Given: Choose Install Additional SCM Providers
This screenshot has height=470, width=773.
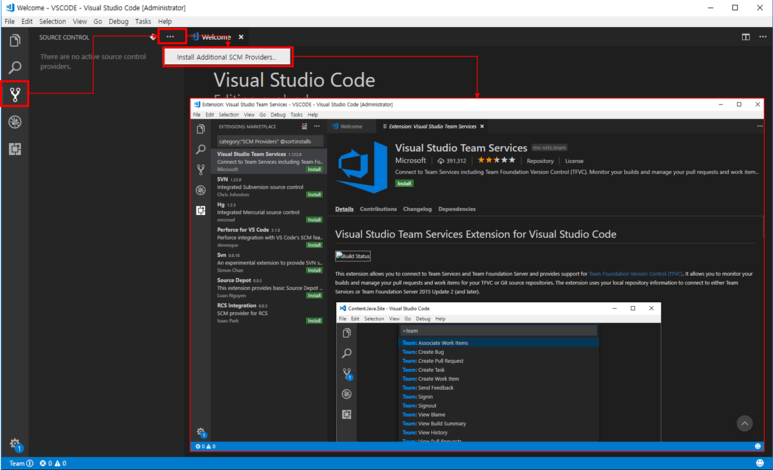Looking at the screenshot, I should click(x=226, y=57).
